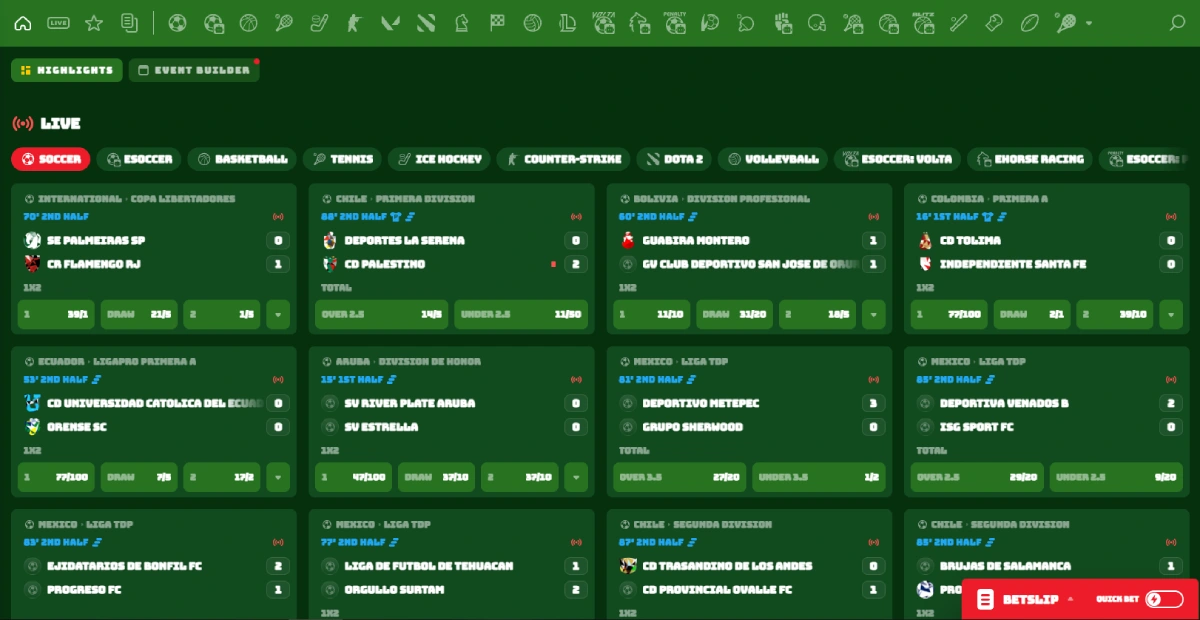Viewport: 1200px width, 620px height.
Task: Expand more sports dropdown arrow in top bar
Action: point(1088,23)
